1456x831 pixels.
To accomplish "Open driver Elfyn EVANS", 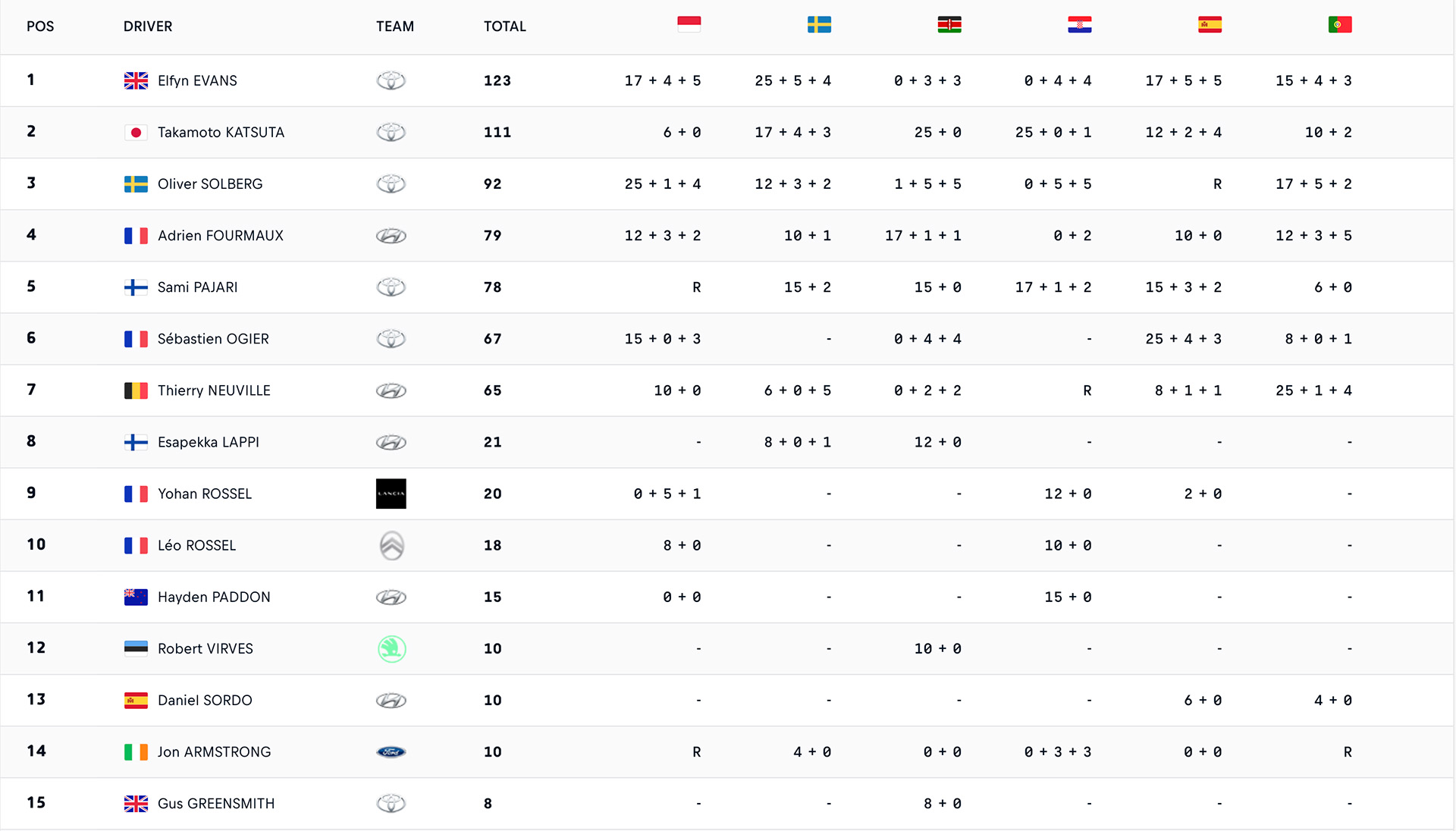I will pyautogui.click(x=197, y=80).
